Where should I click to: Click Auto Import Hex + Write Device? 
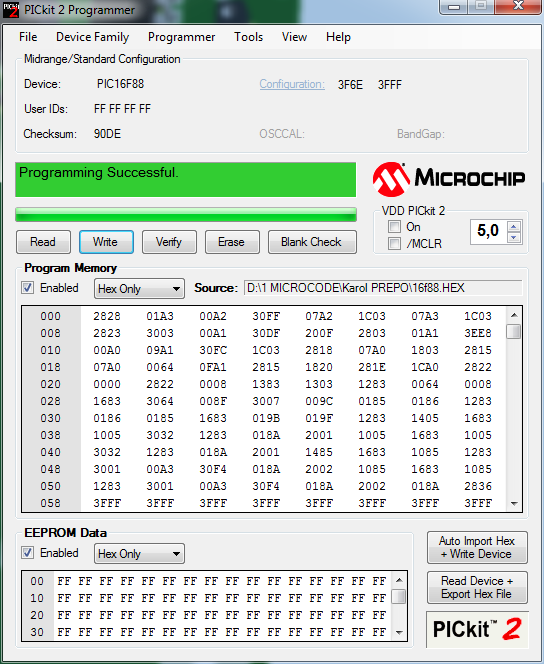(477, 548)
